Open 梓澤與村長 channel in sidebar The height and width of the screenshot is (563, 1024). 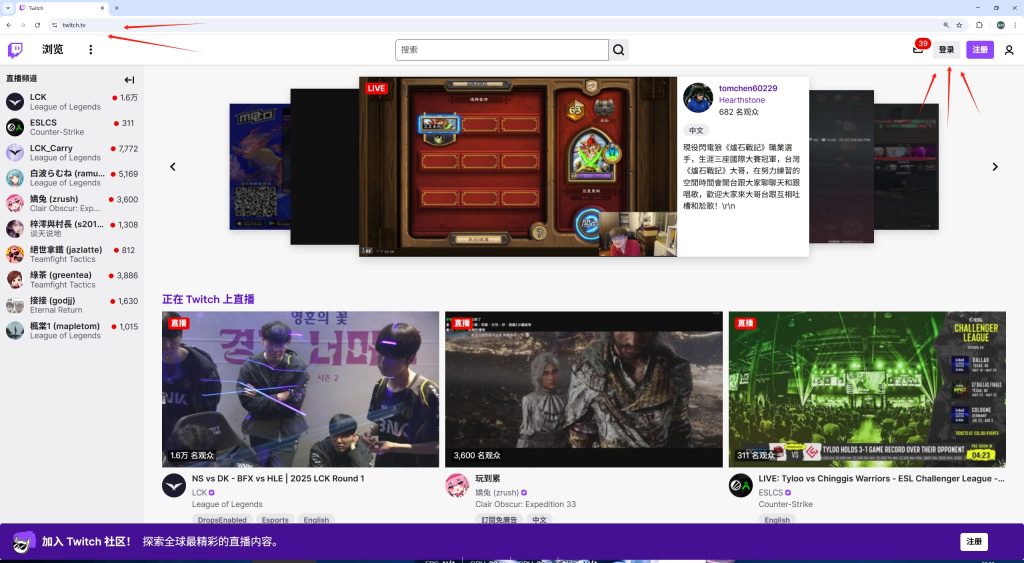pos(72,229)
